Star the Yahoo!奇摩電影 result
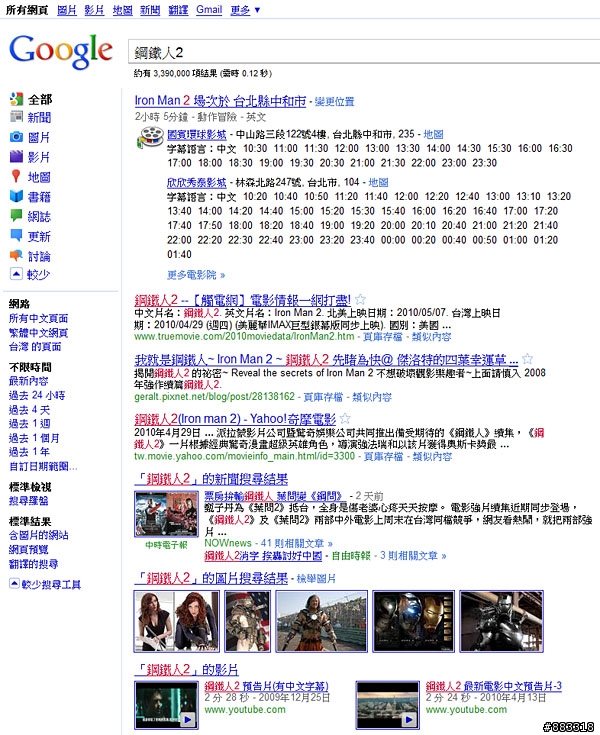Image resolution: width=600 pixels, height=735 pixels. pos(345,418)
